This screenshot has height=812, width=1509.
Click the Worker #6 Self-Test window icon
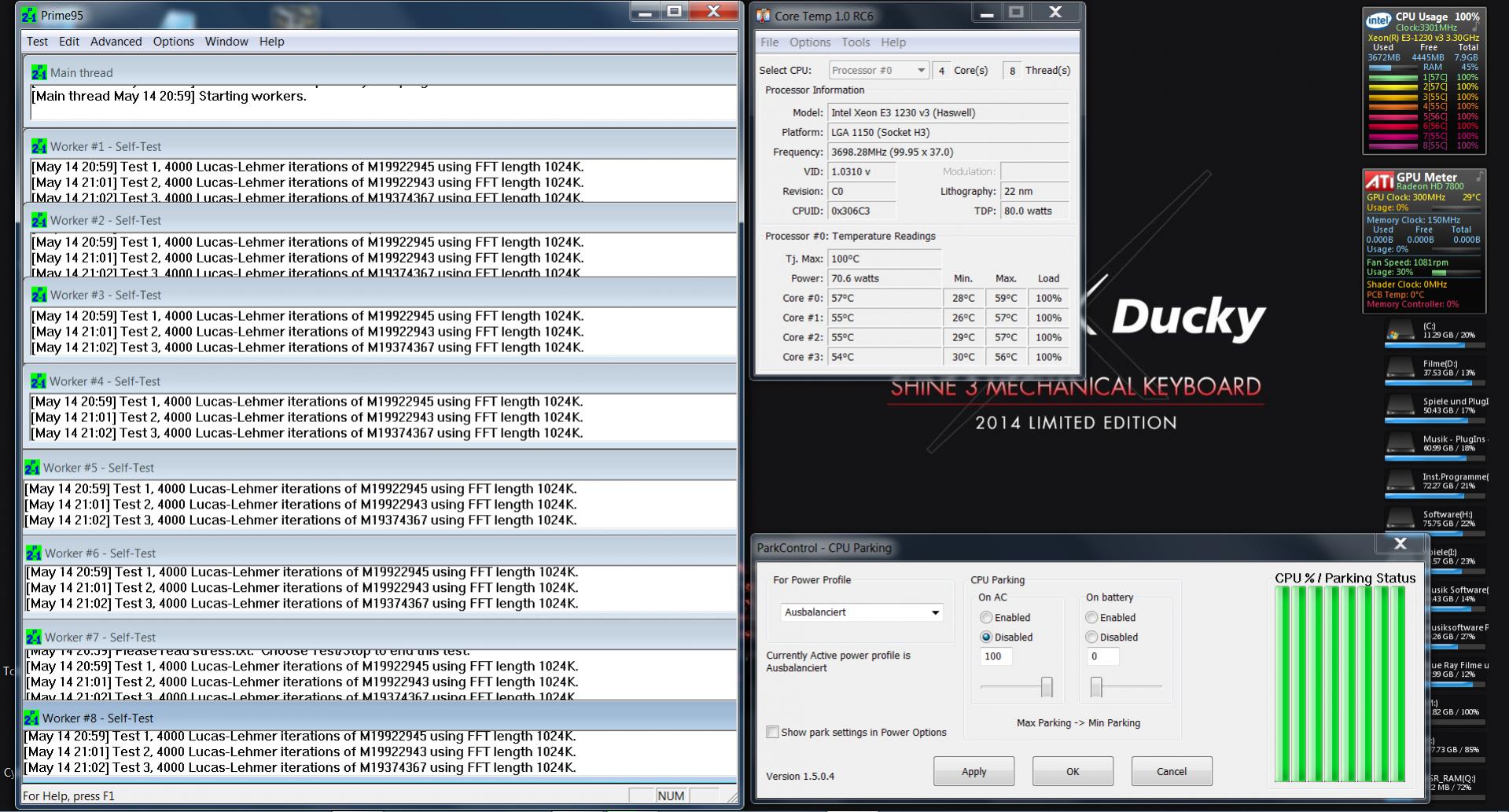(x=34, y=553)
